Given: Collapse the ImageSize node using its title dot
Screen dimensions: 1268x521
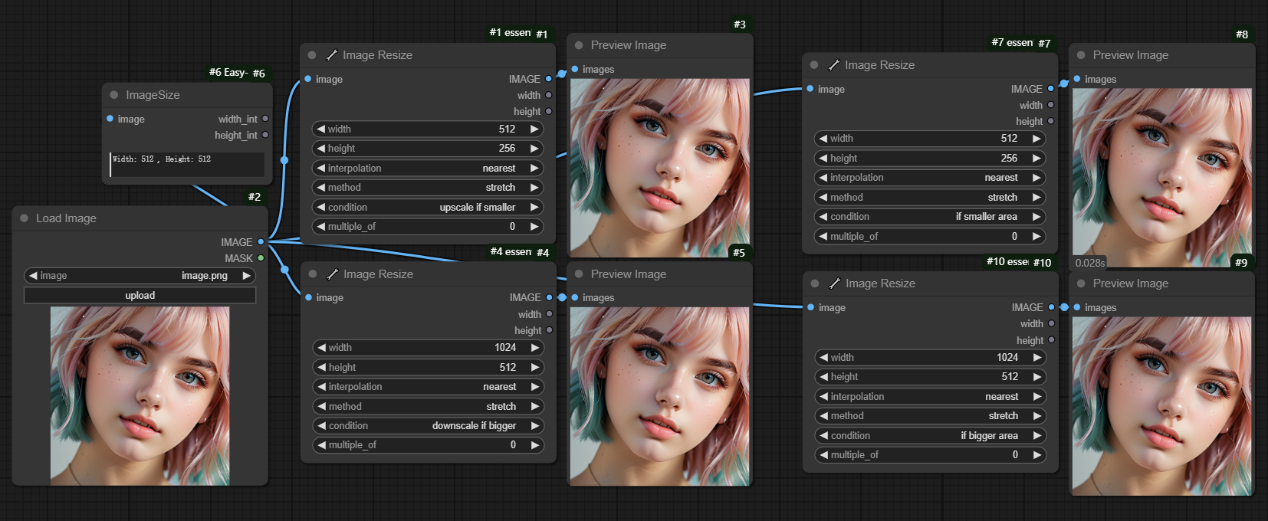Looking at the screenshot, I should pyautogui.click(x=114, y=95).
